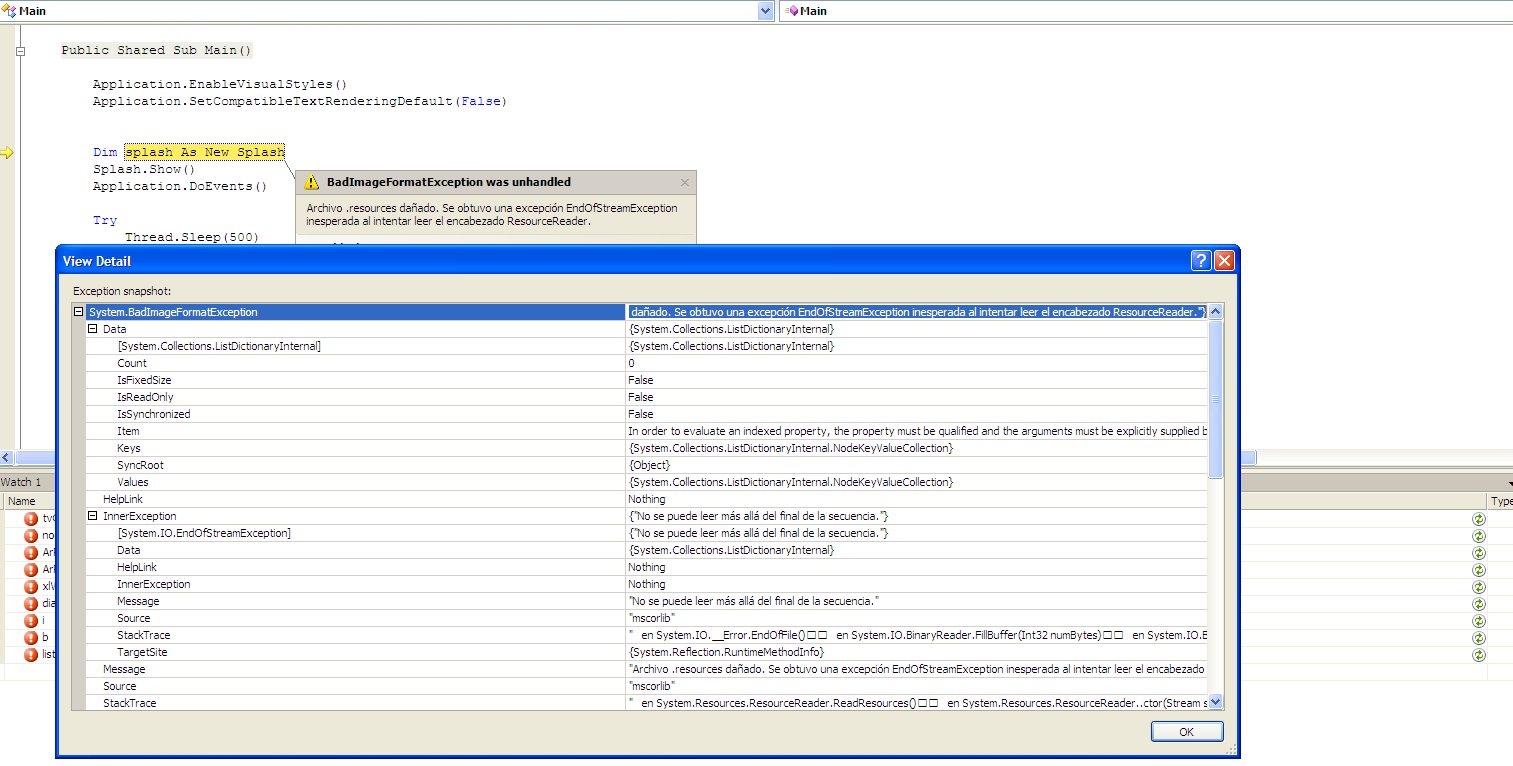Viewport: 1513px width, 766px height.
Task: Click the Thread.Sleep(500) code line
Action: pyautogui.click(x=192, y=237)
